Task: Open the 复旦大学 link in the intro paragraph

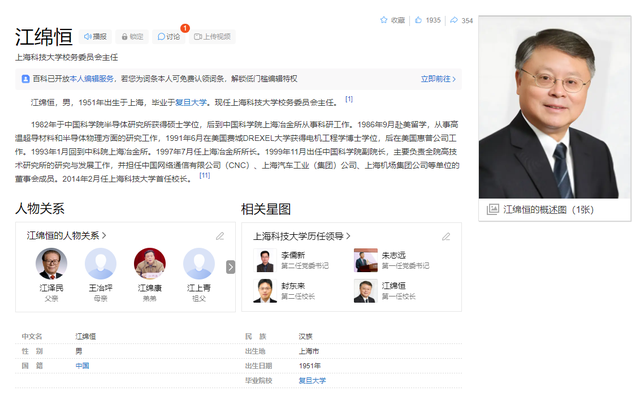Action: tap(191, 102)
